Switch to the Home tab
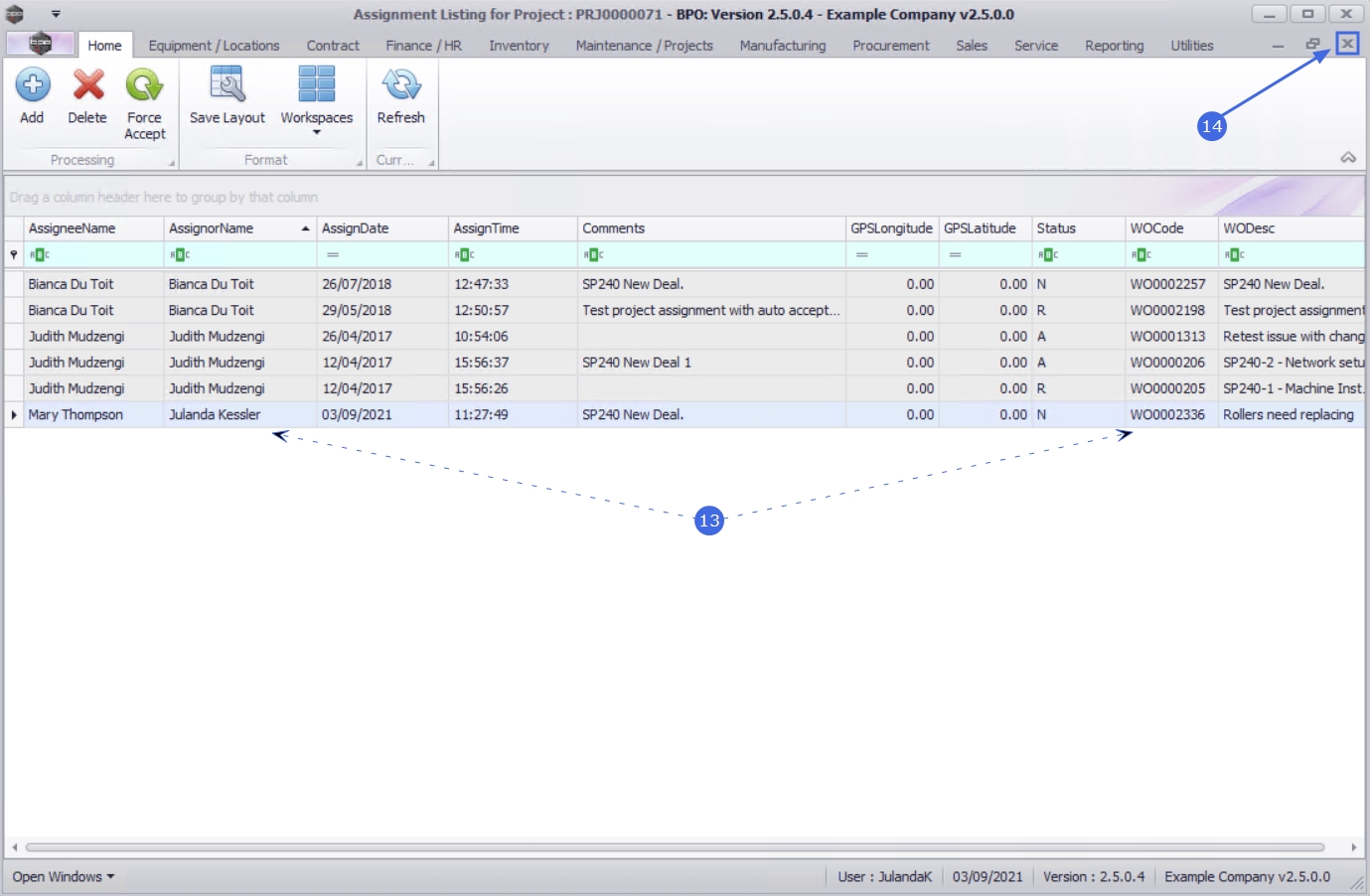This screenshot has height=896, width=1370. point(104,46)
